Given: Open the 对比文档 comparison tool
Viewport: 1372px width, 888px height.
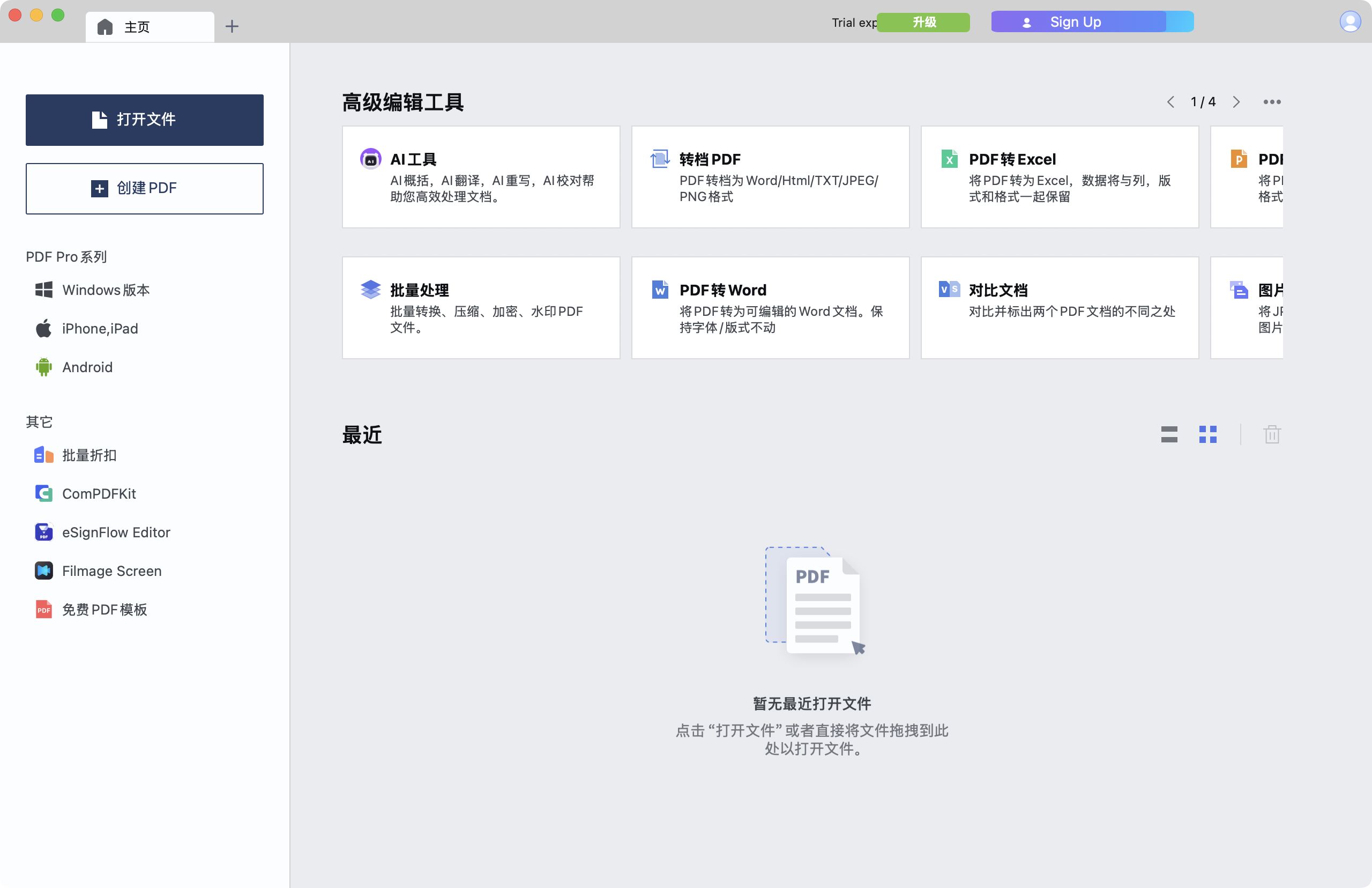Looking at the screenshot, I should 1059,307.
